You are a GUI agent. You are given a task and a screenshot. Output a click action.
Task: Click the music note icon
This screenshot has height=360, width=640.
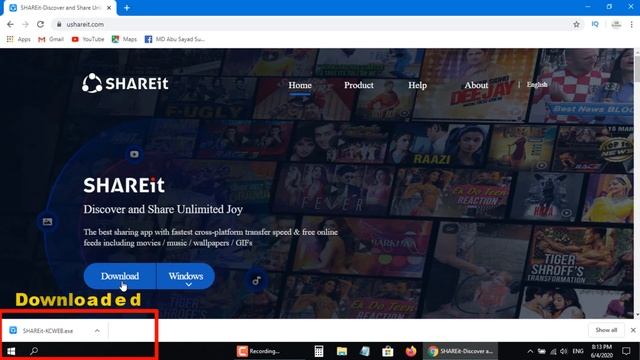pyautogui.click(x=256, y=281)
